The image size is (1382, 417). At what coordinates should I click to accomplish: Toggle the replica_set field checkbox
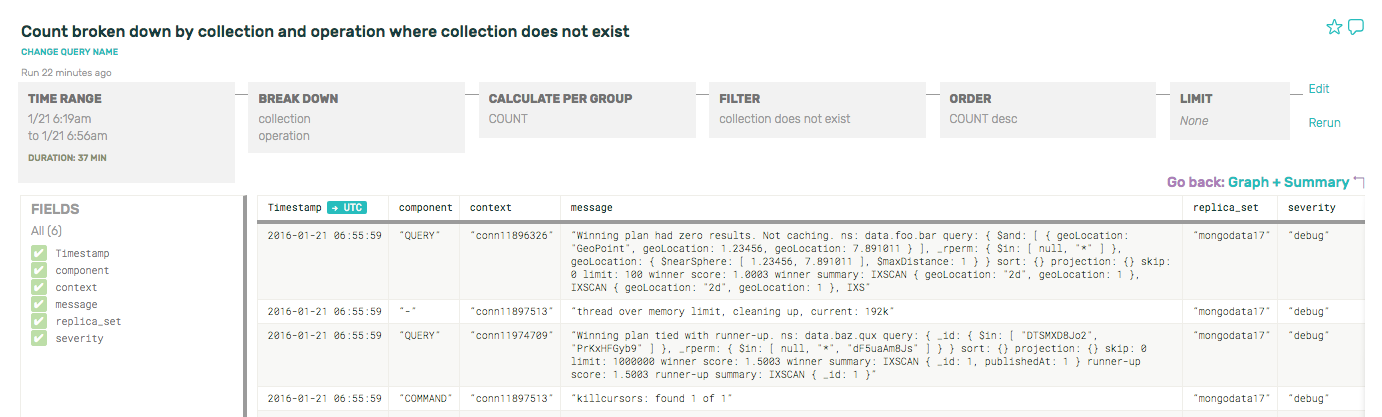39,322
